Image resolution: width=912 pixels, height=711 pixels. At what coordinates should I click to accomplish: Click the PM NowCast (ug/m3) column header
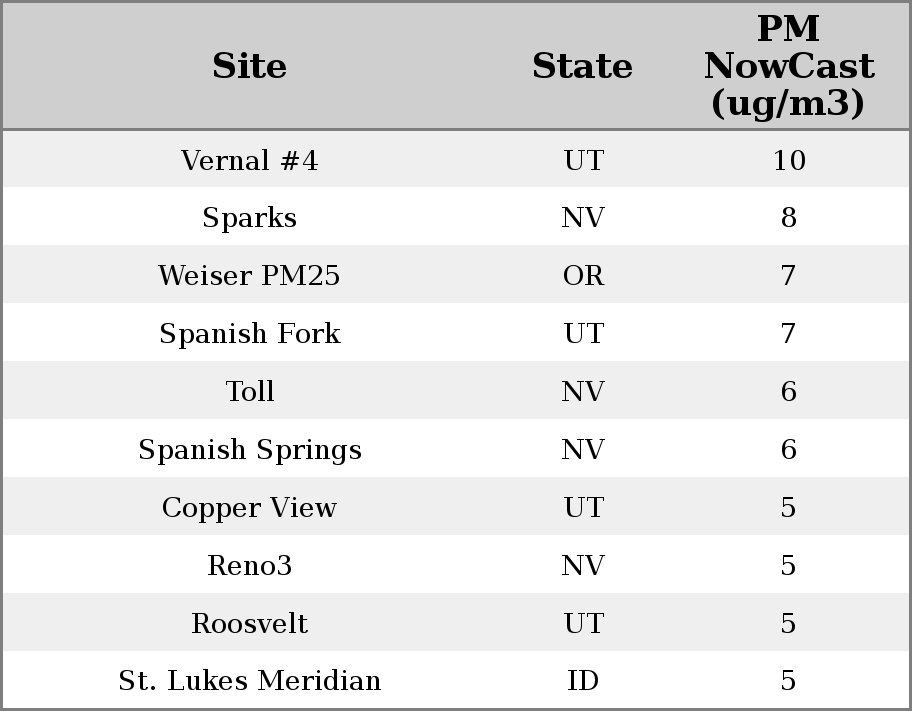(x=788, y=66)
